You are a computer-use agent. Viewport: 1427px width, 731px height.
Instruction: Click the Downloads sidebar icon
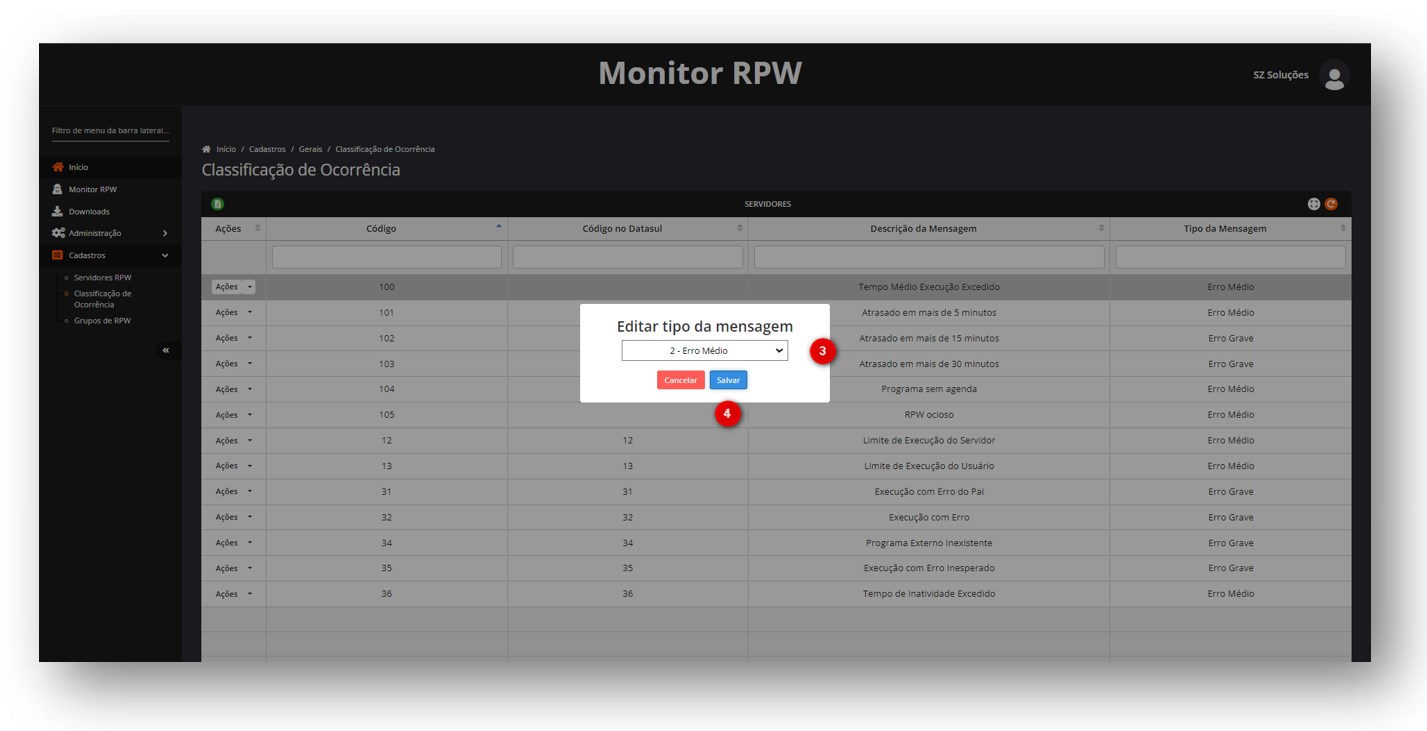(58, 212)
